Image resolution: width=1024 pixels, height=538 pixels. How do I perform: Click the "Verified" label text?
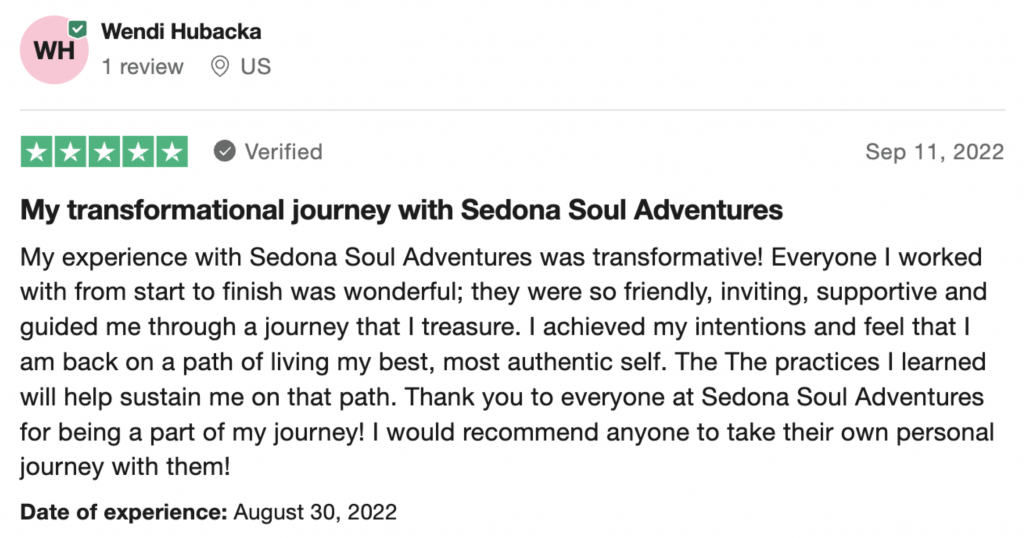tap(283, 152)
